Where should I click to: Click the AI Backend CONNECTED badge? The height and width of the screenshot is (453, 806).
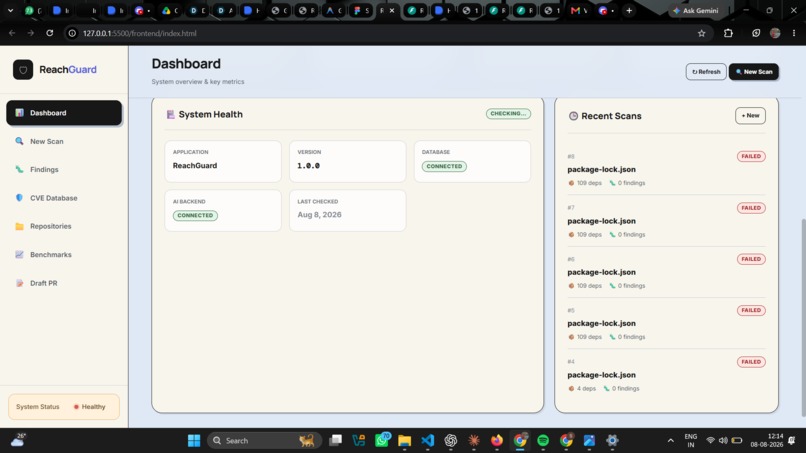195,215
